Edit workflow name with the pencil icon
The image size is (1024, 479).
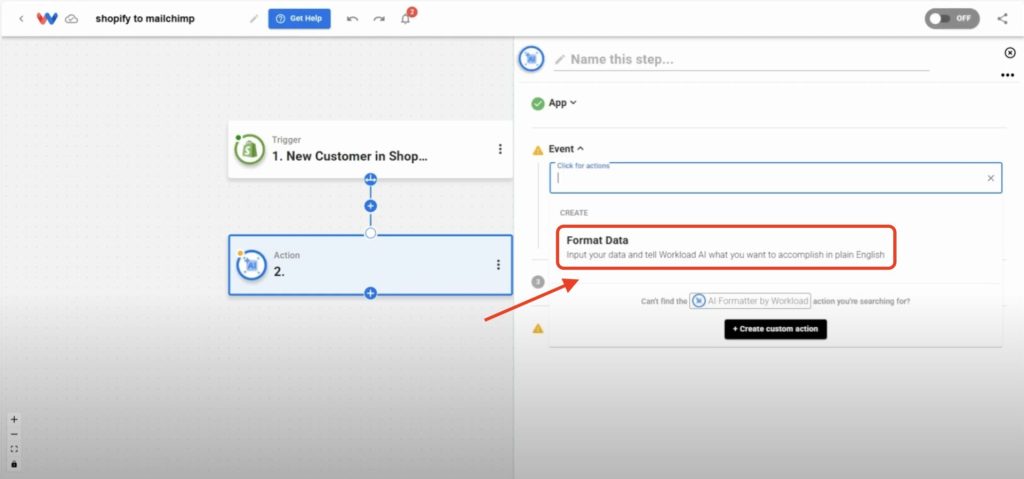pyautogui.click(x=254, y=19)
